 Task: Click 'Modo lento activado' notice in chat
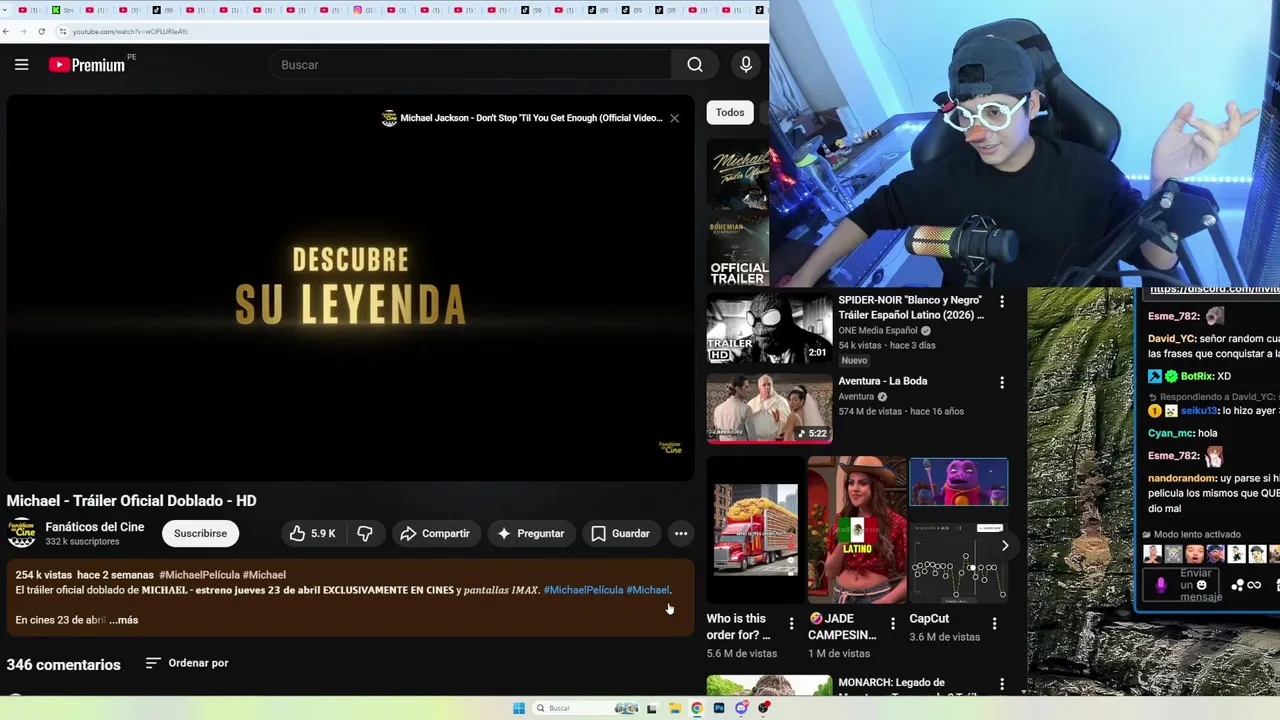[1191, 535]
